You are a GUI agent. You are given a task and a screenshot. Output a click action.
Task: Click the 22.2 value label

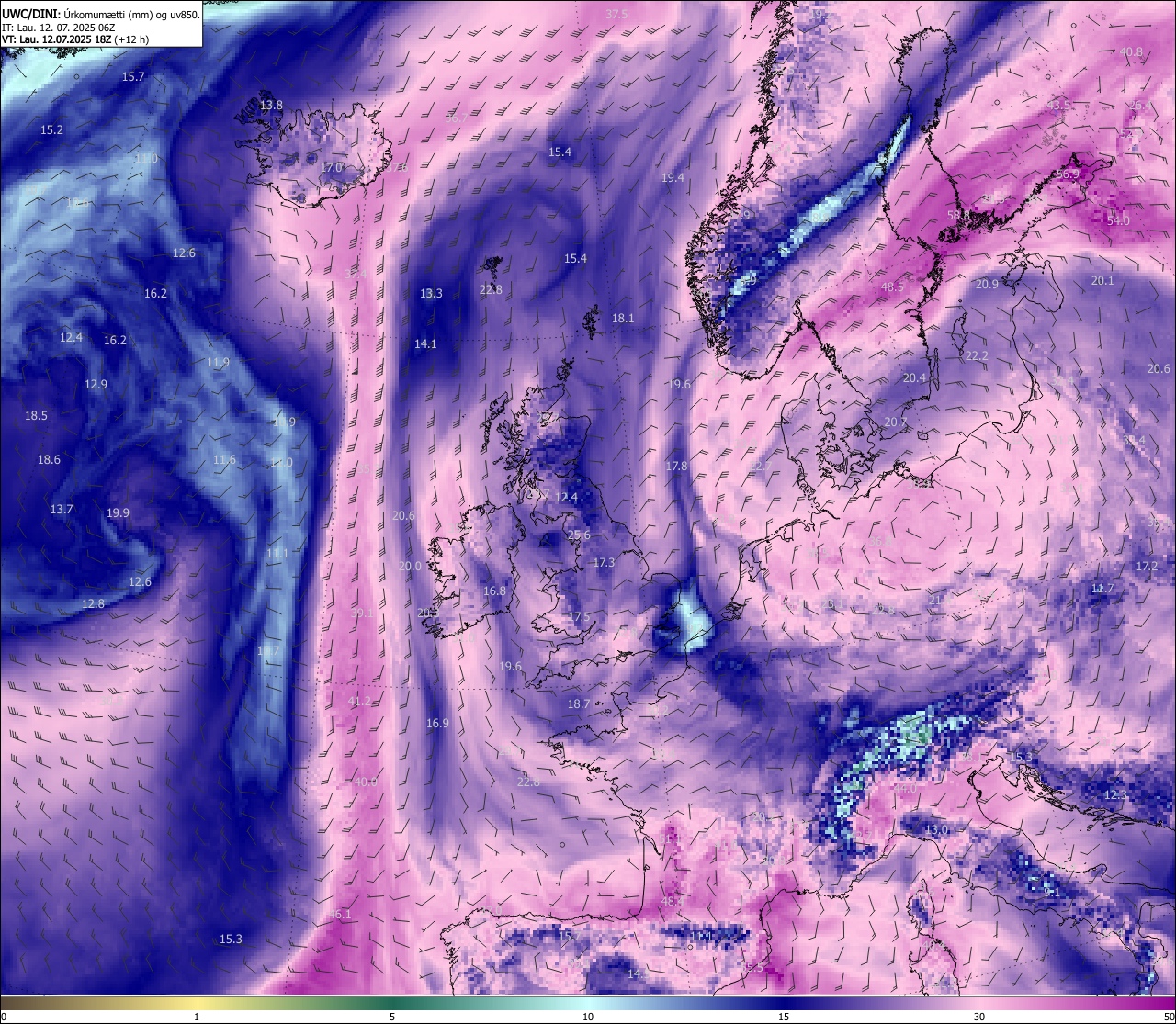(977, 356)
